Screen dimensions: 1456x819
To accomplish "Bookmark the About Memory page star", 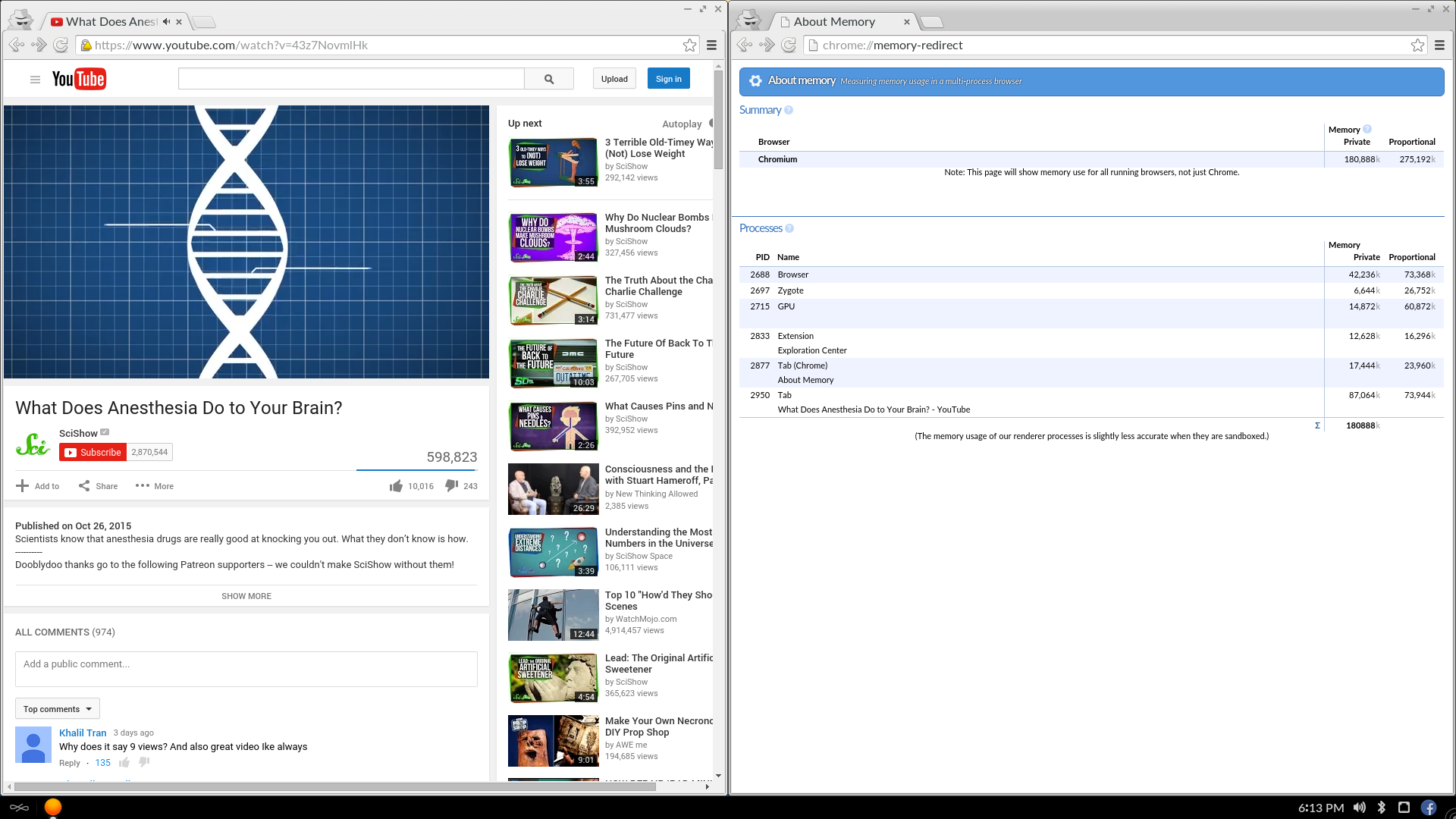I will (x=1417, y=45).
